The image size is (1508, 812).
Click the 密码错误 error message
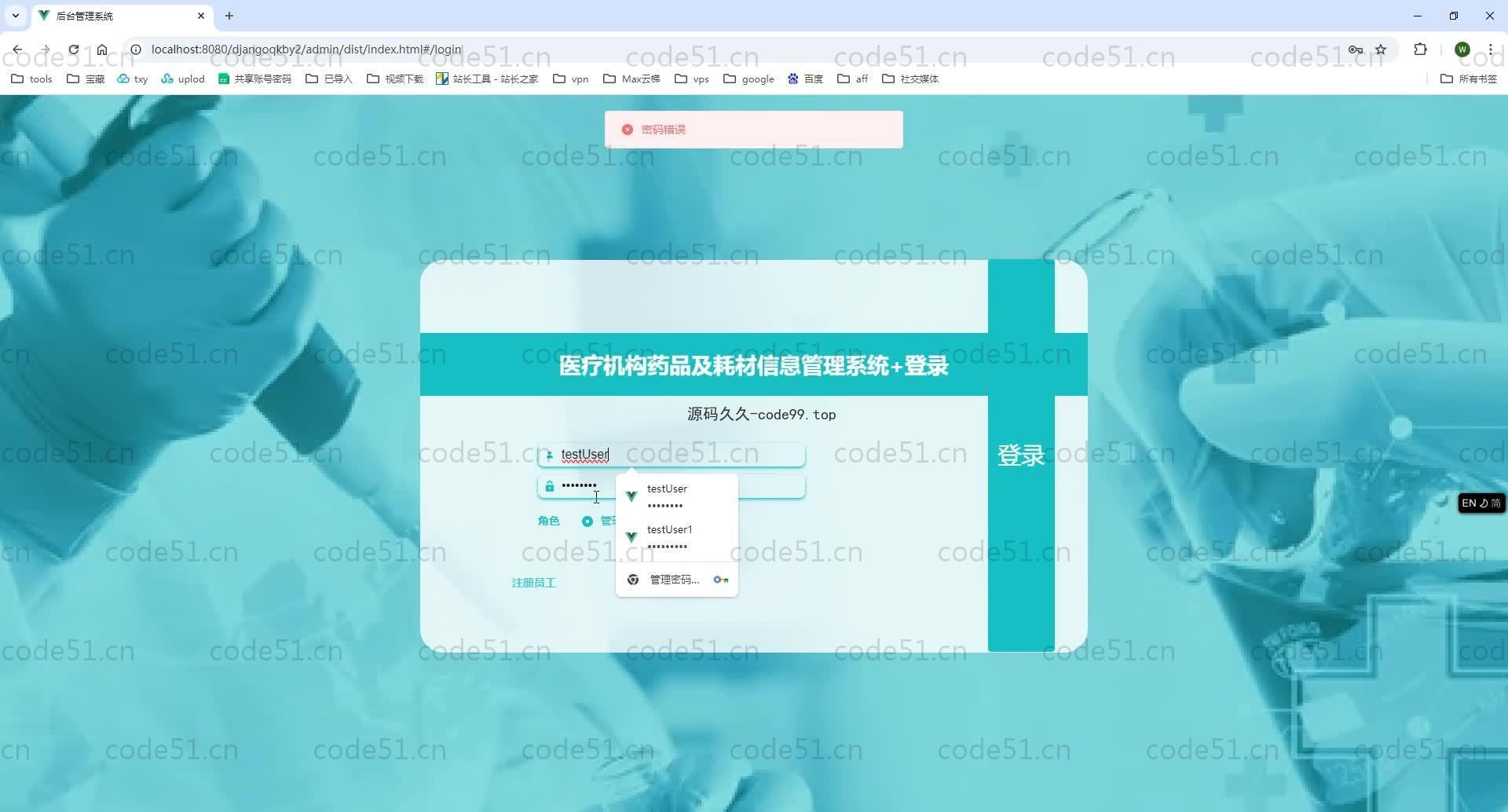754,130
